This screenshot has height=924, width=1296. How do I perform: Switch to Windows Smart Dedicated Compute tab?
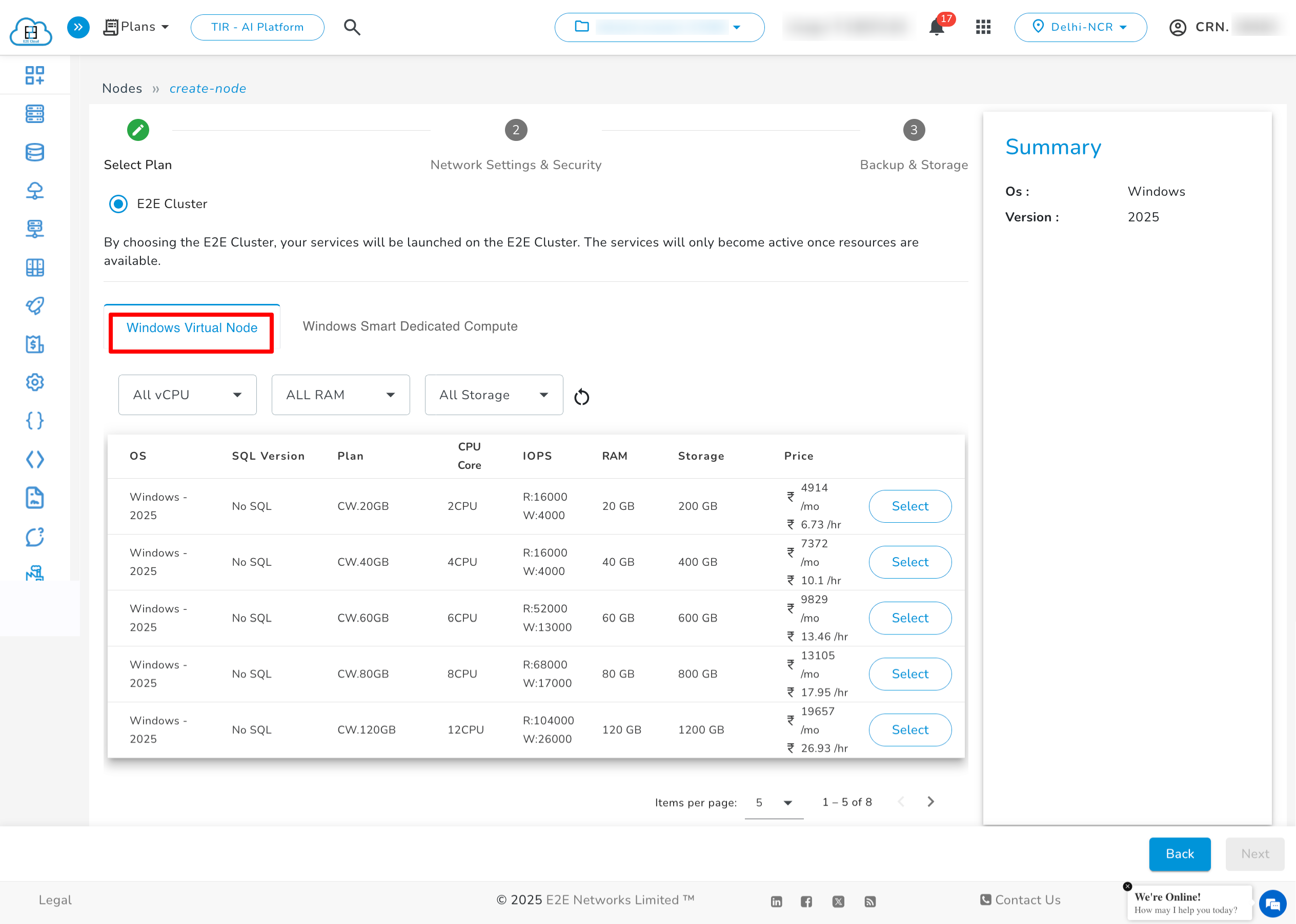pos(410,326)
